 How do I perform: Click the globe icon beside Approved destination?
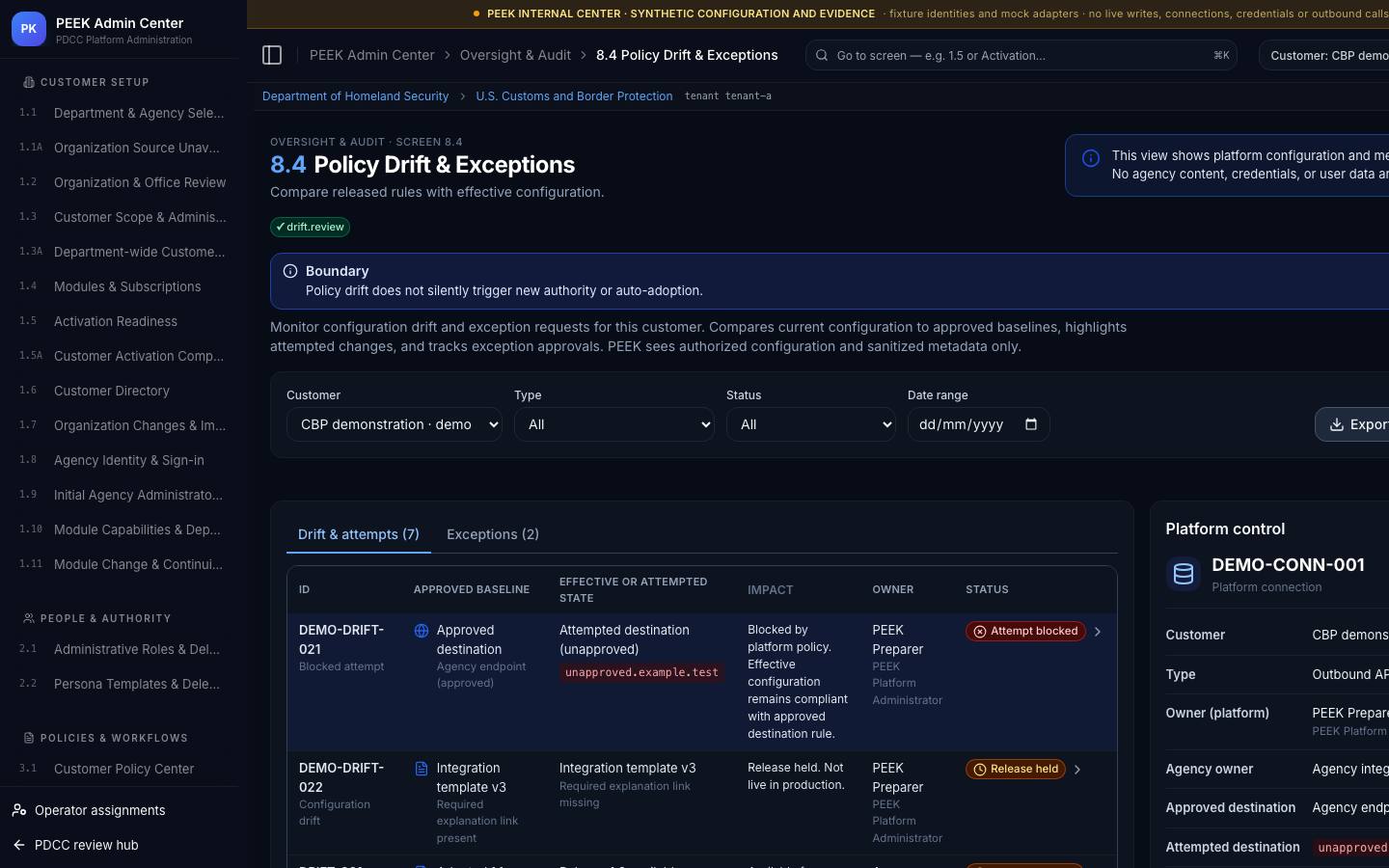pyautogui.click(x=422, y=631)
